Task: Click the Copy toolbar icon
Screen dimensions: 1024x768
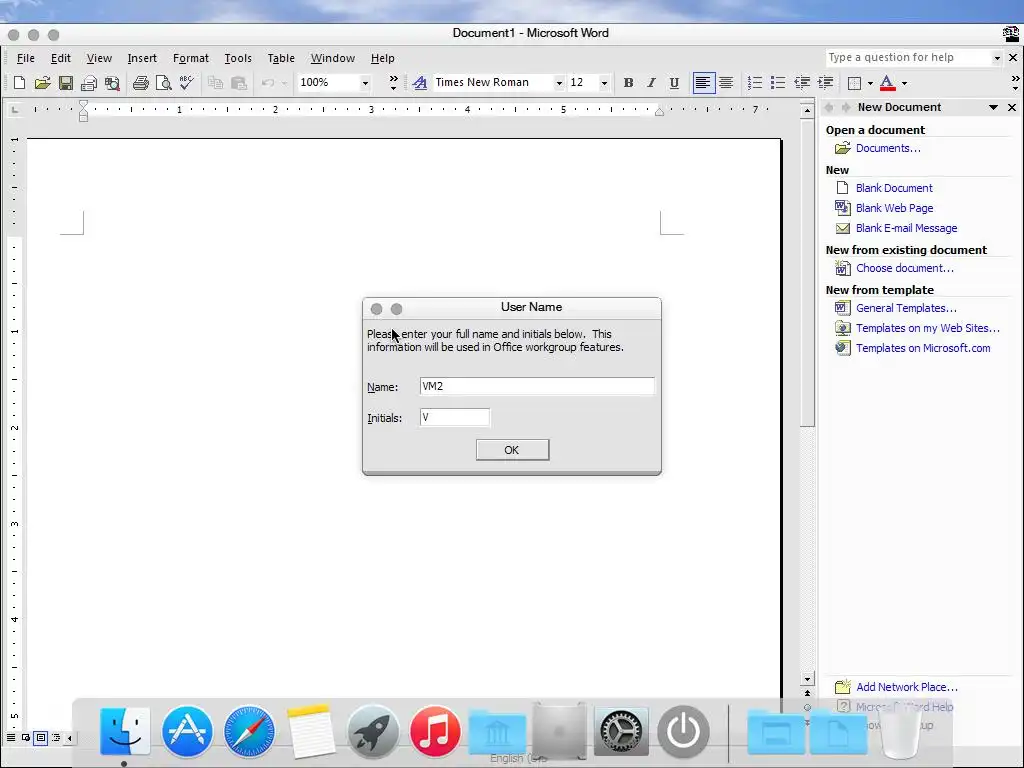Action: tap(216, 83)
